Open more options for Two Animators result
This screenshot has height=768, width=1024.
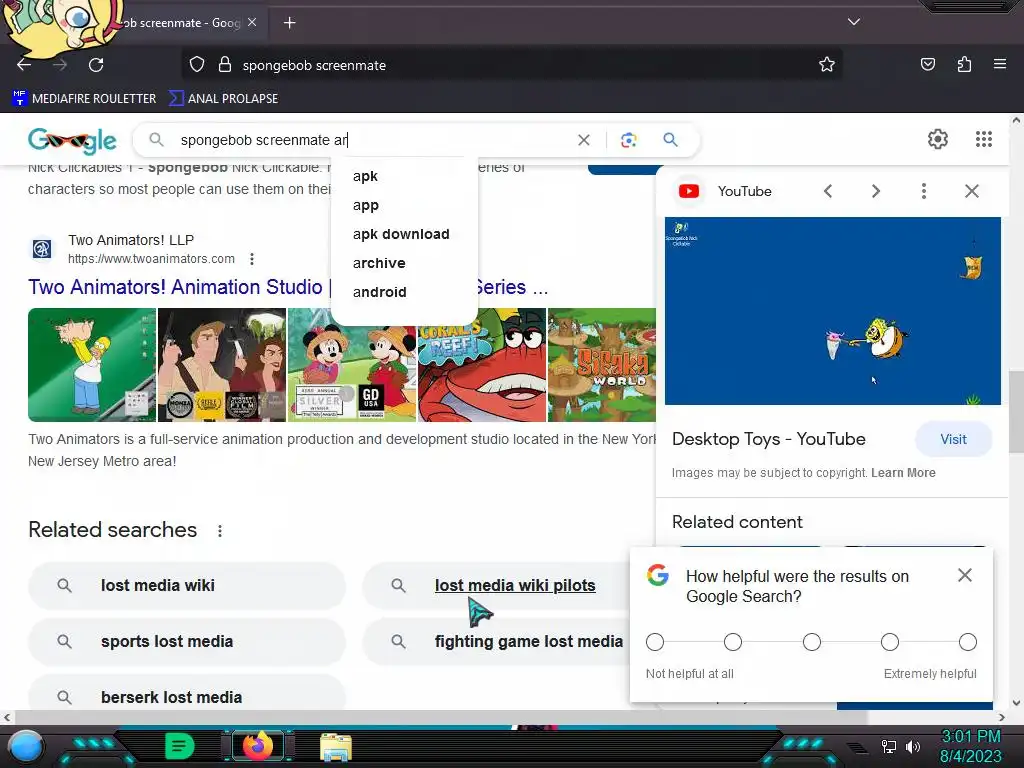(x=251, y=259)
